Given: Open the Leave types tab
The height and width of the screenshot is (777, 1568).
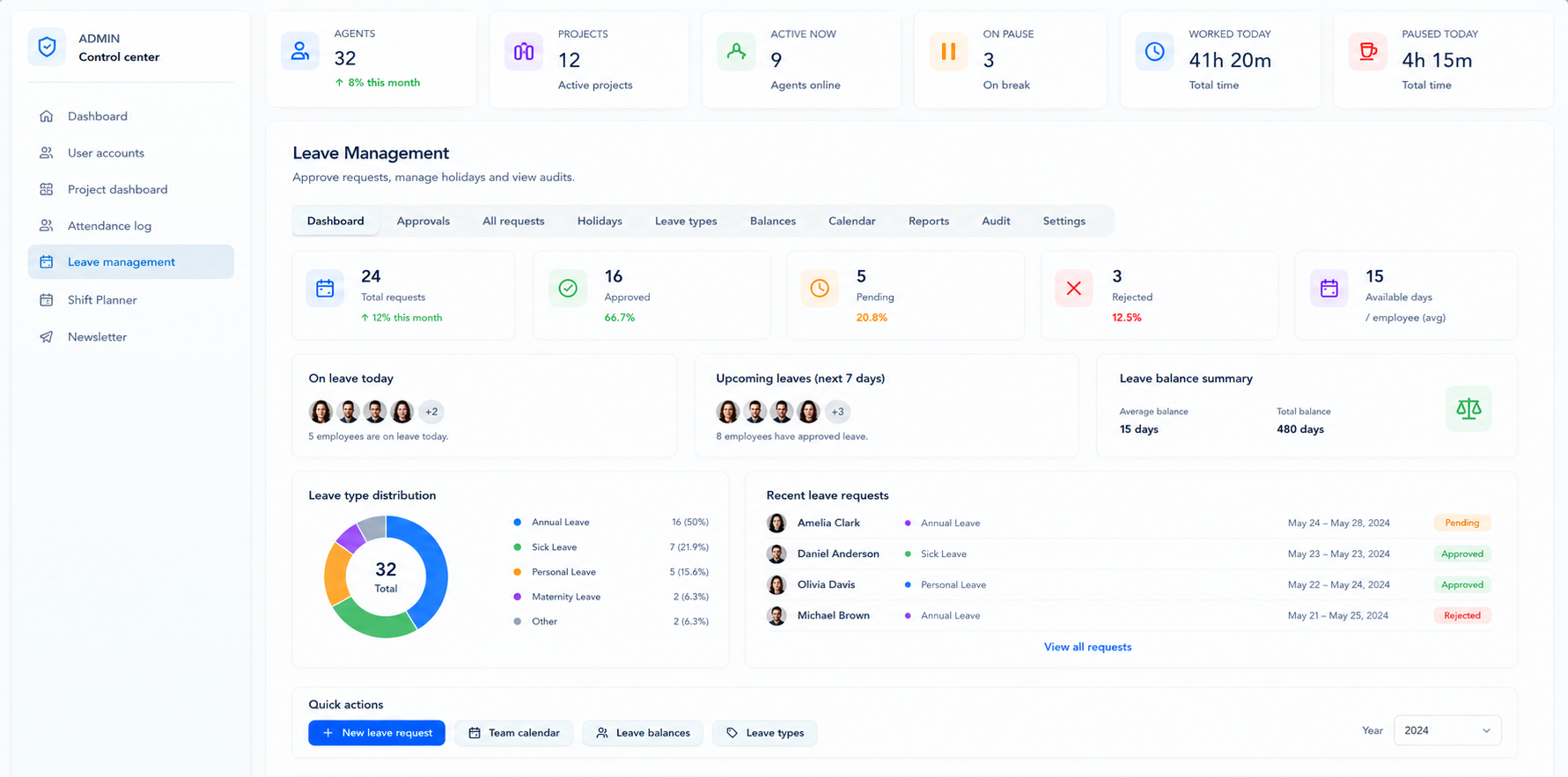Looking at the screenshot, I should coord(686,221).
